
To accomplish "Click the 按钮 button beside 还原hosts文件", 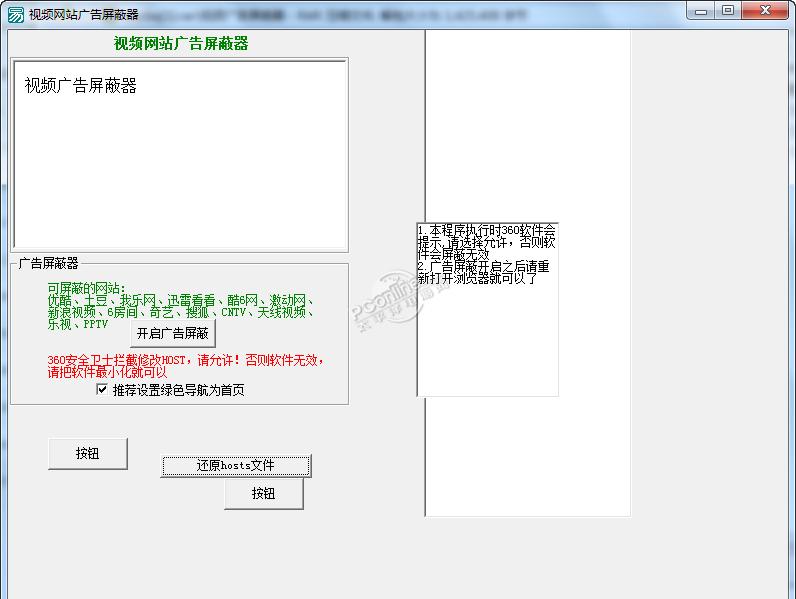I will pyautogui.click(x=88, y=453).
